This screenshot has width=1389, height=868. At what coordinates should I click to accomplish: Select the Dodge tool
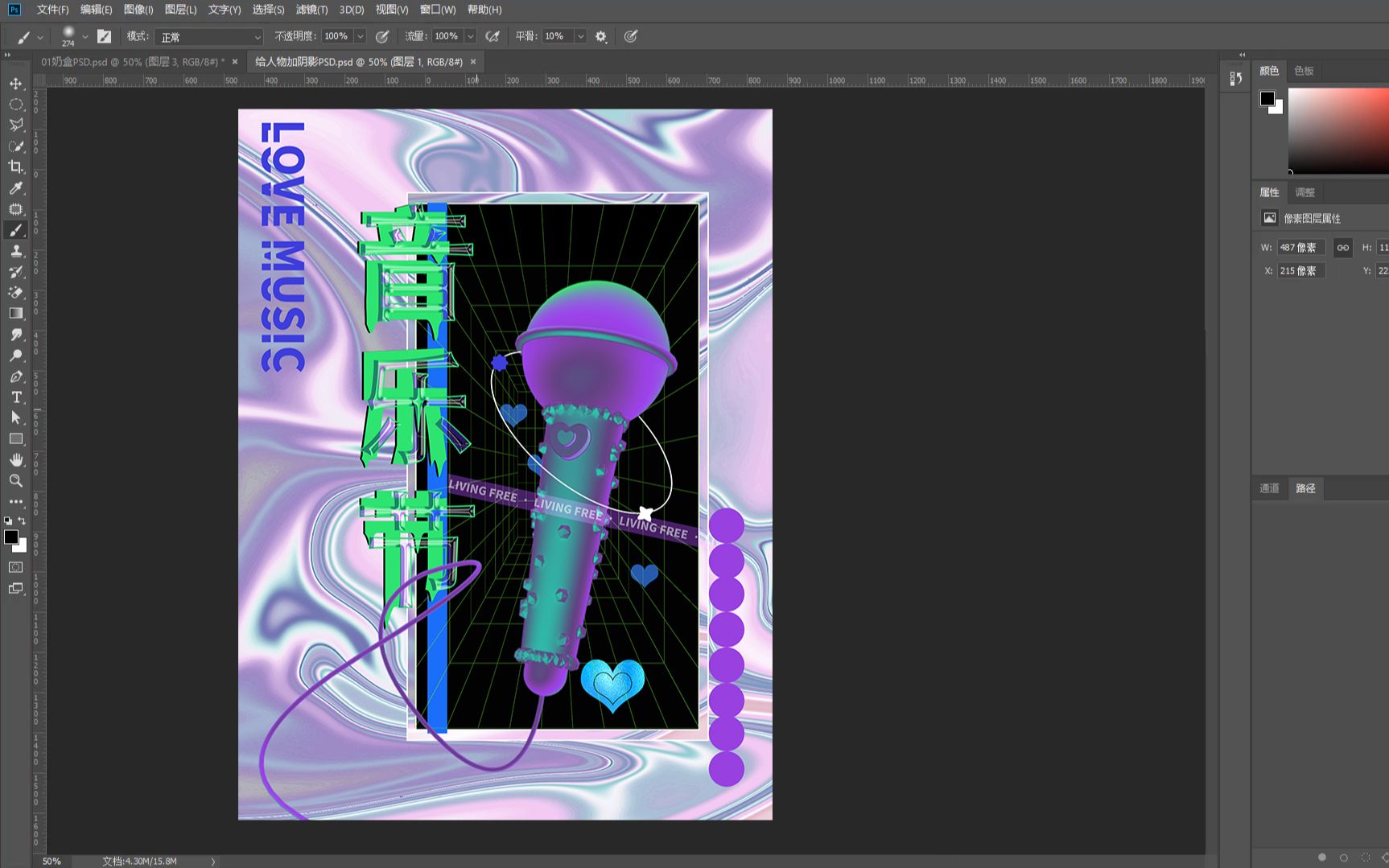[16, 356]
